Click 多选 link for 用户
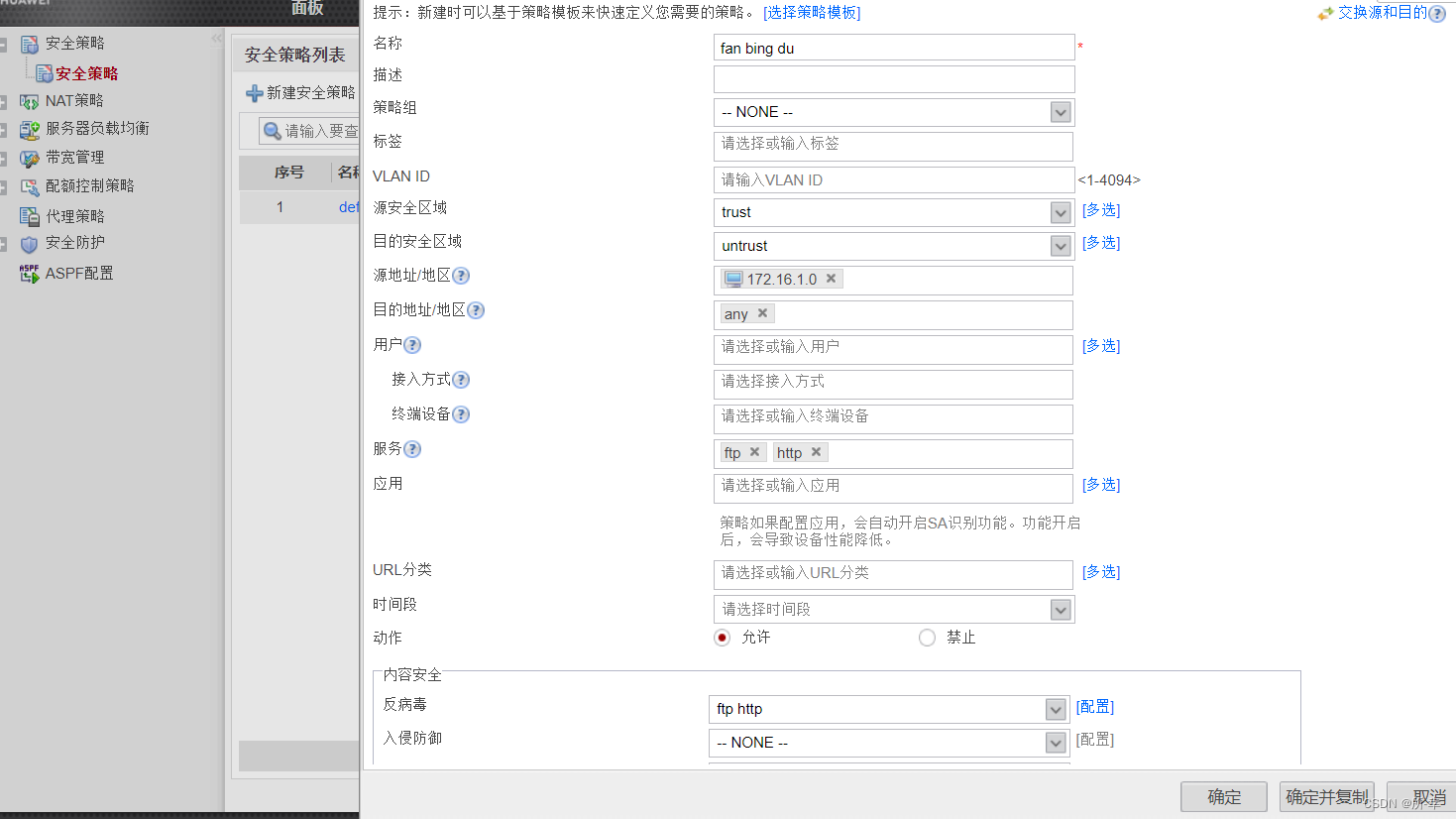 tap(1101, 346)
